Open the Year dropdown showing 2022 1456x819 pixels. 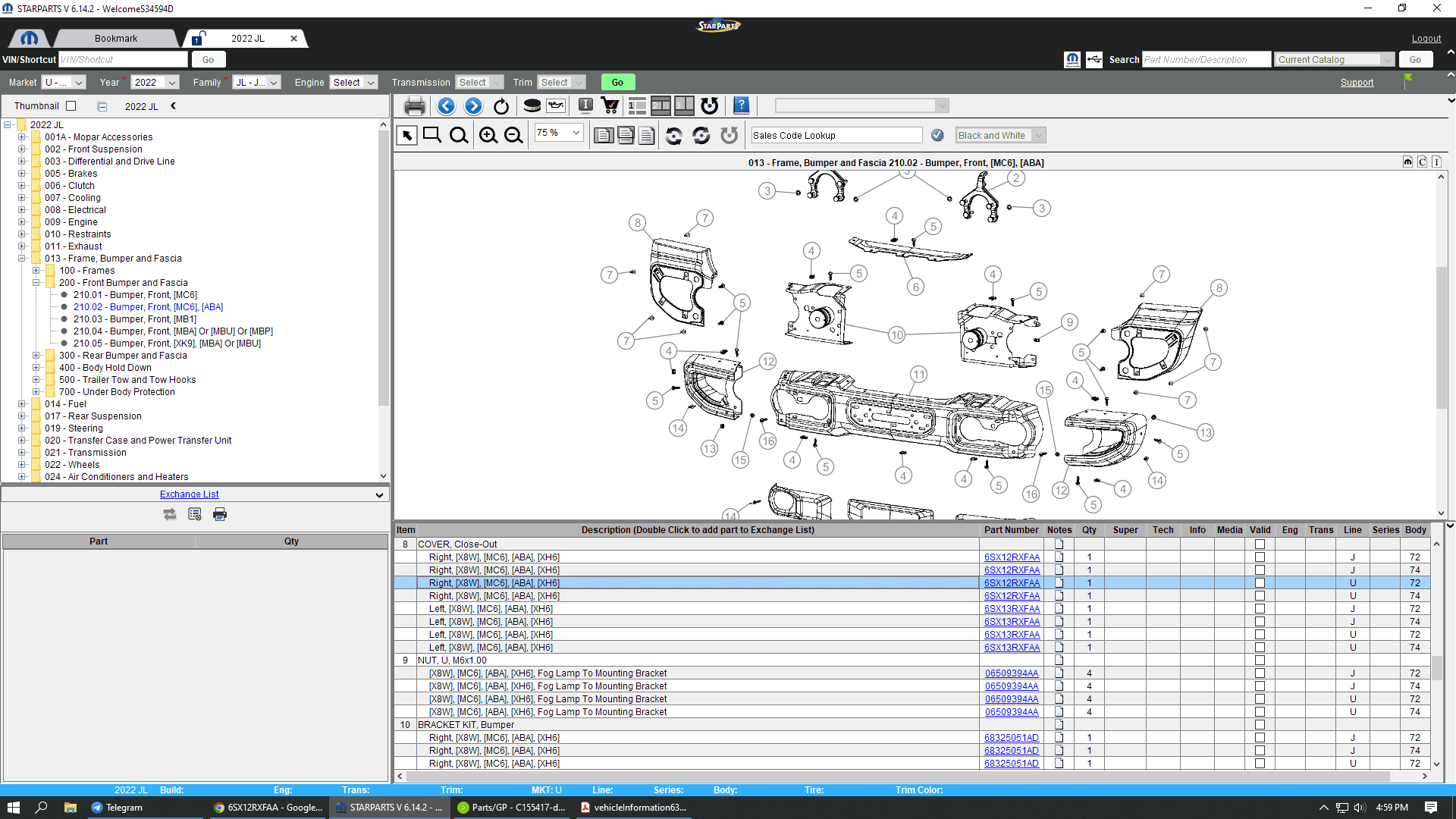tap(155, 83)
